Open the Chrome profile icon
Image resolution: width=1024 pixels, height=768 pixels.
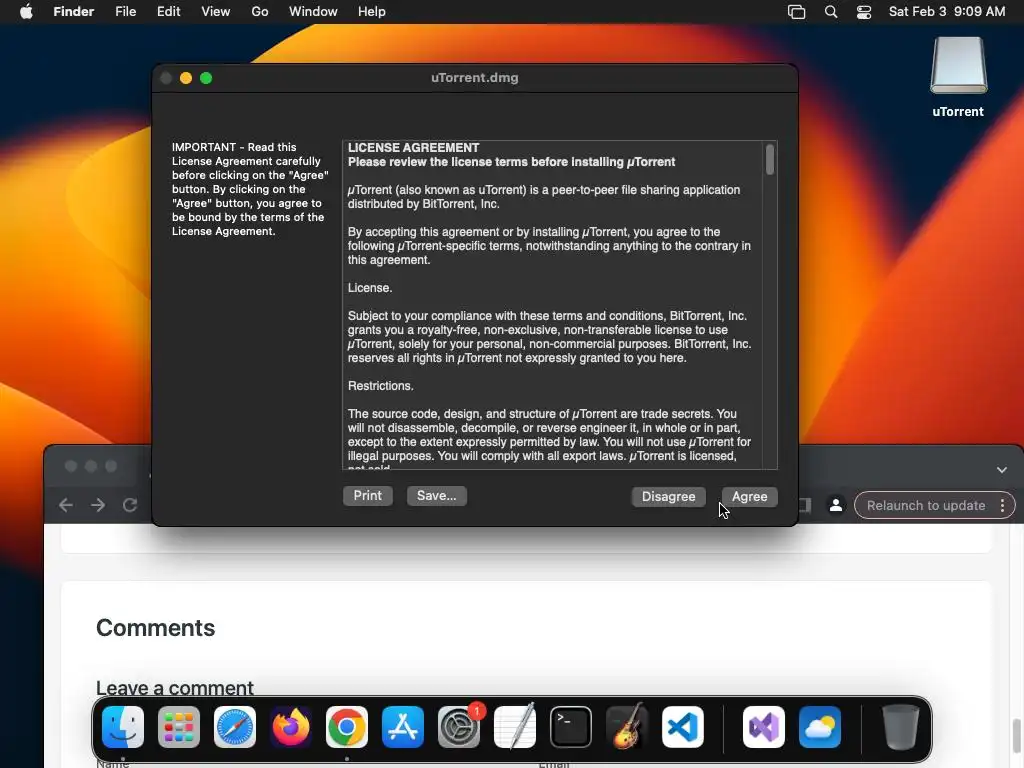pyautogui.click(x=835, y=505)
